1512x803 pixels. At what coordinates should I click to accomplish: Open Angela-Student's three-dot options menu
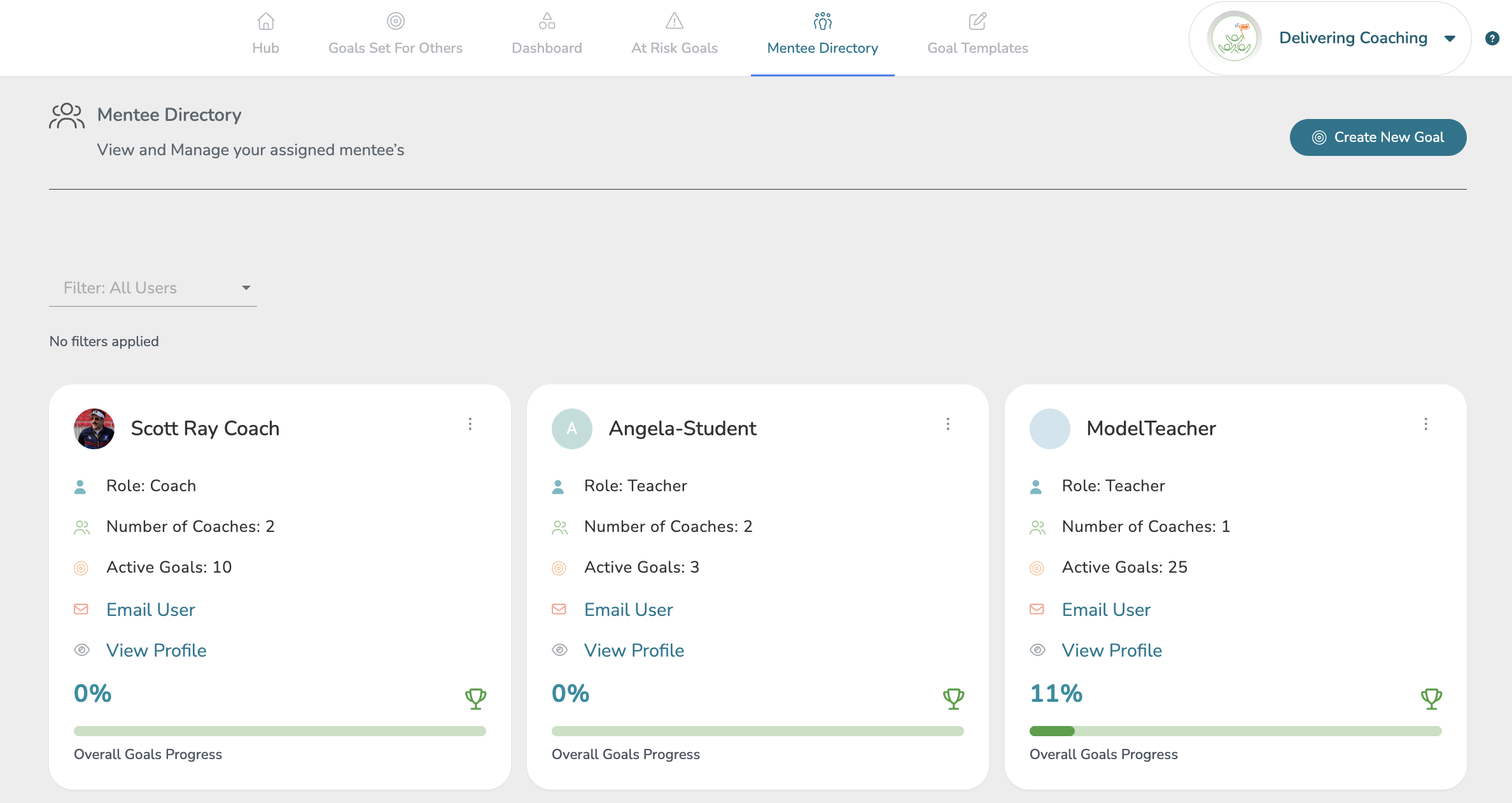948,424
